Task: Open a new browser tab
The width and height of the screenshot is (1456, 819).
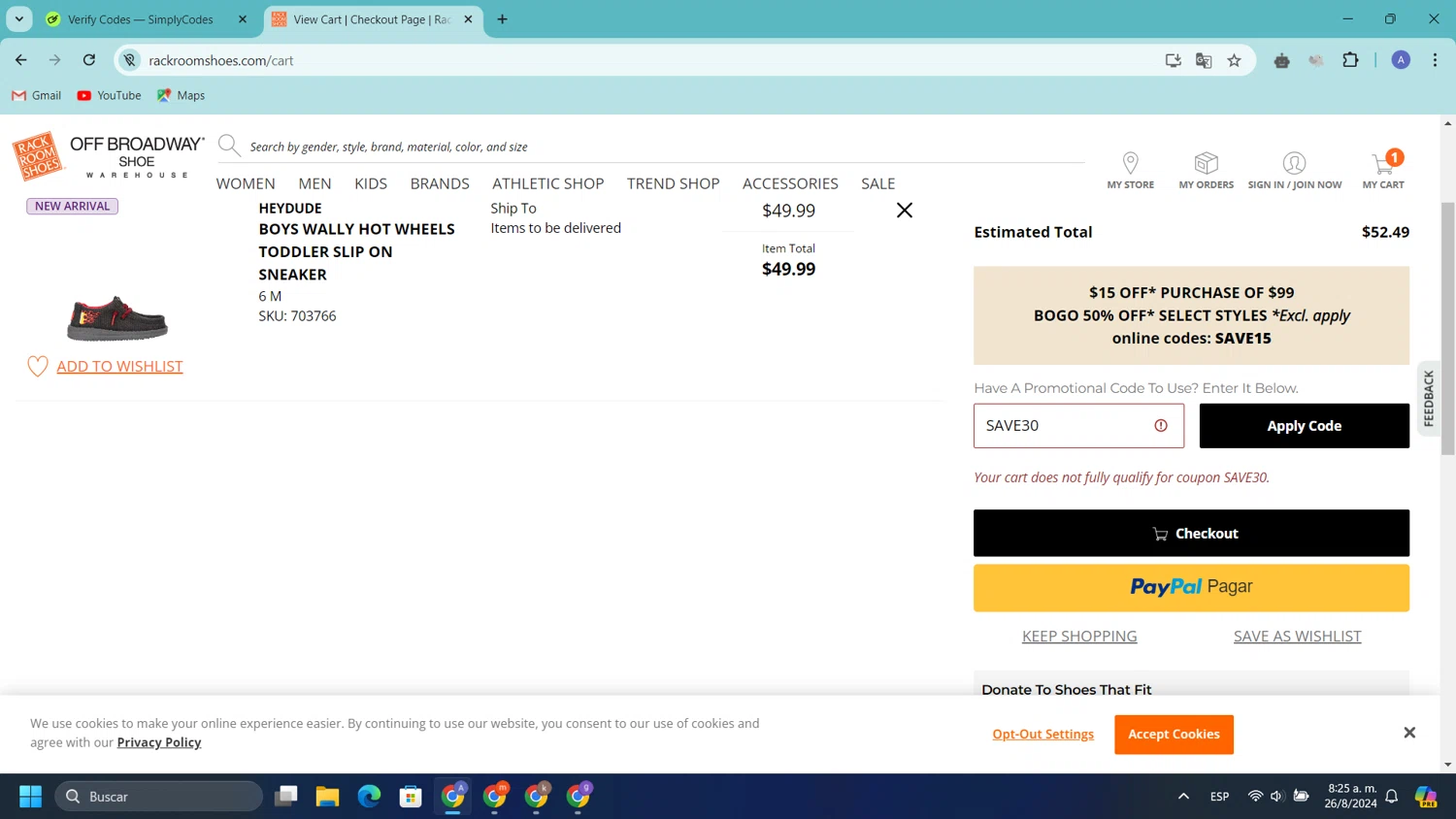Action: [x=502, y=19]
